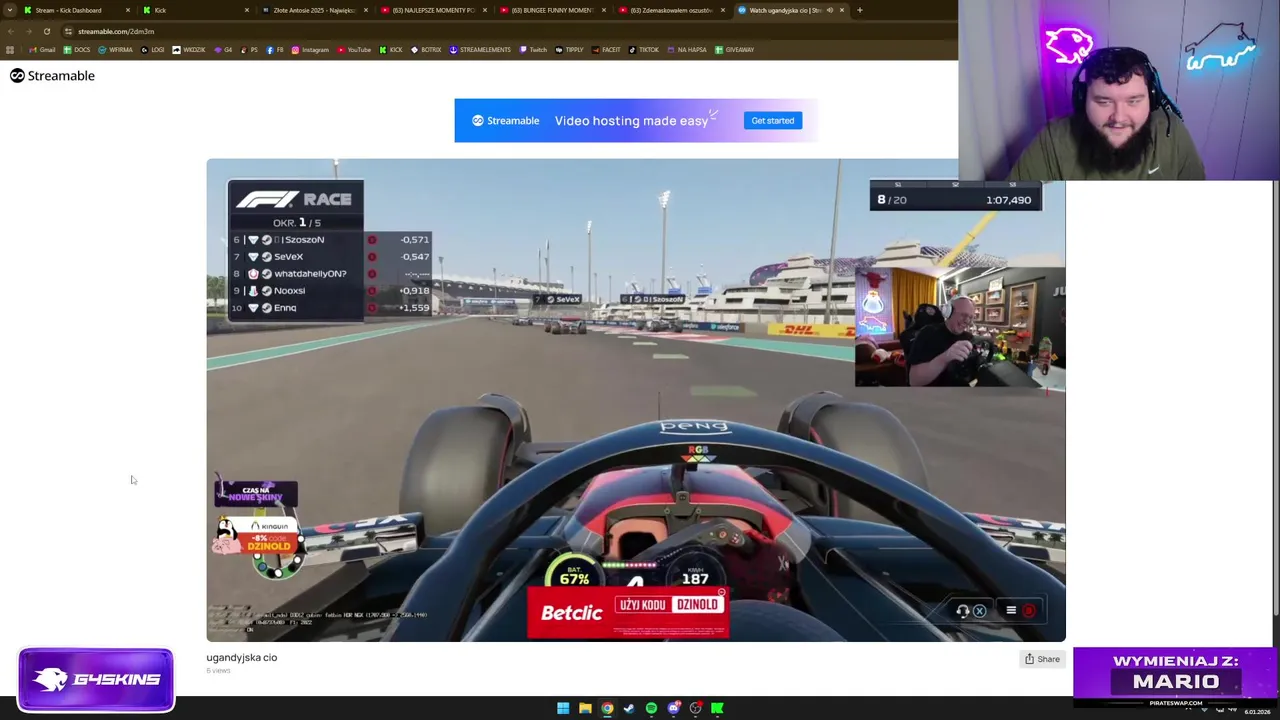
Task: Open File Explorer from taskbar
Action: click(585, 708)
